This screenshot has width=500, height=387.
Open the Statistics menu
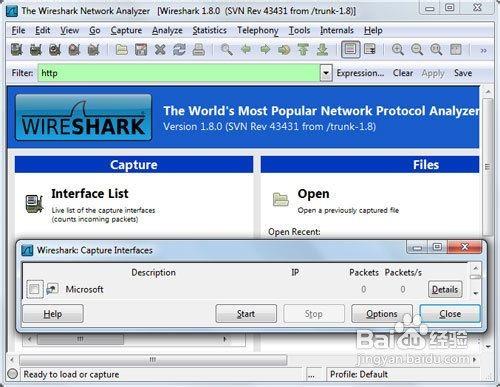[209, 30]
